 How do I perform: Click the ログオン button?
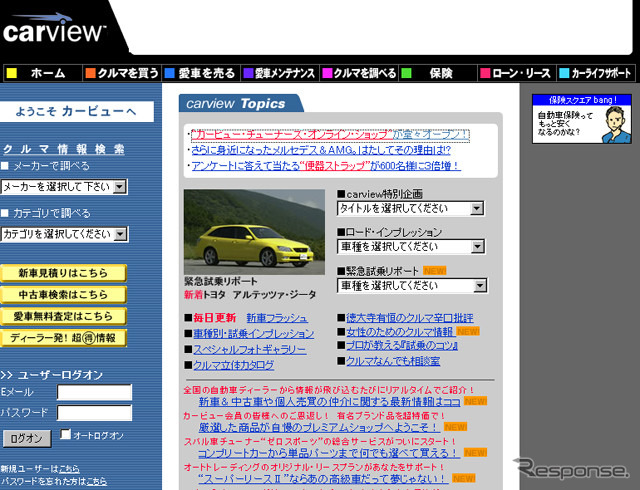pyautogui.click(x=27, y=439)
